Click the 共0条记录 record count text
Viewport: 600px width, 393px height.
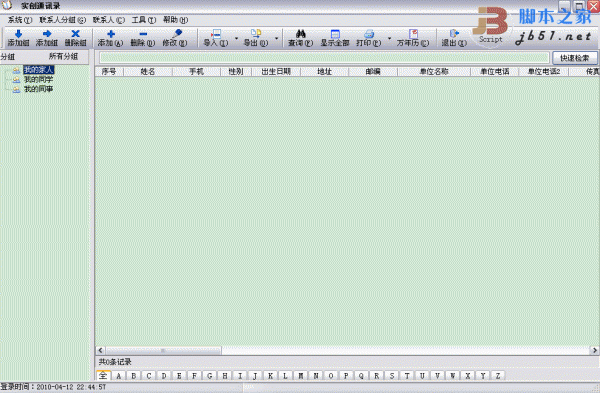115,362
